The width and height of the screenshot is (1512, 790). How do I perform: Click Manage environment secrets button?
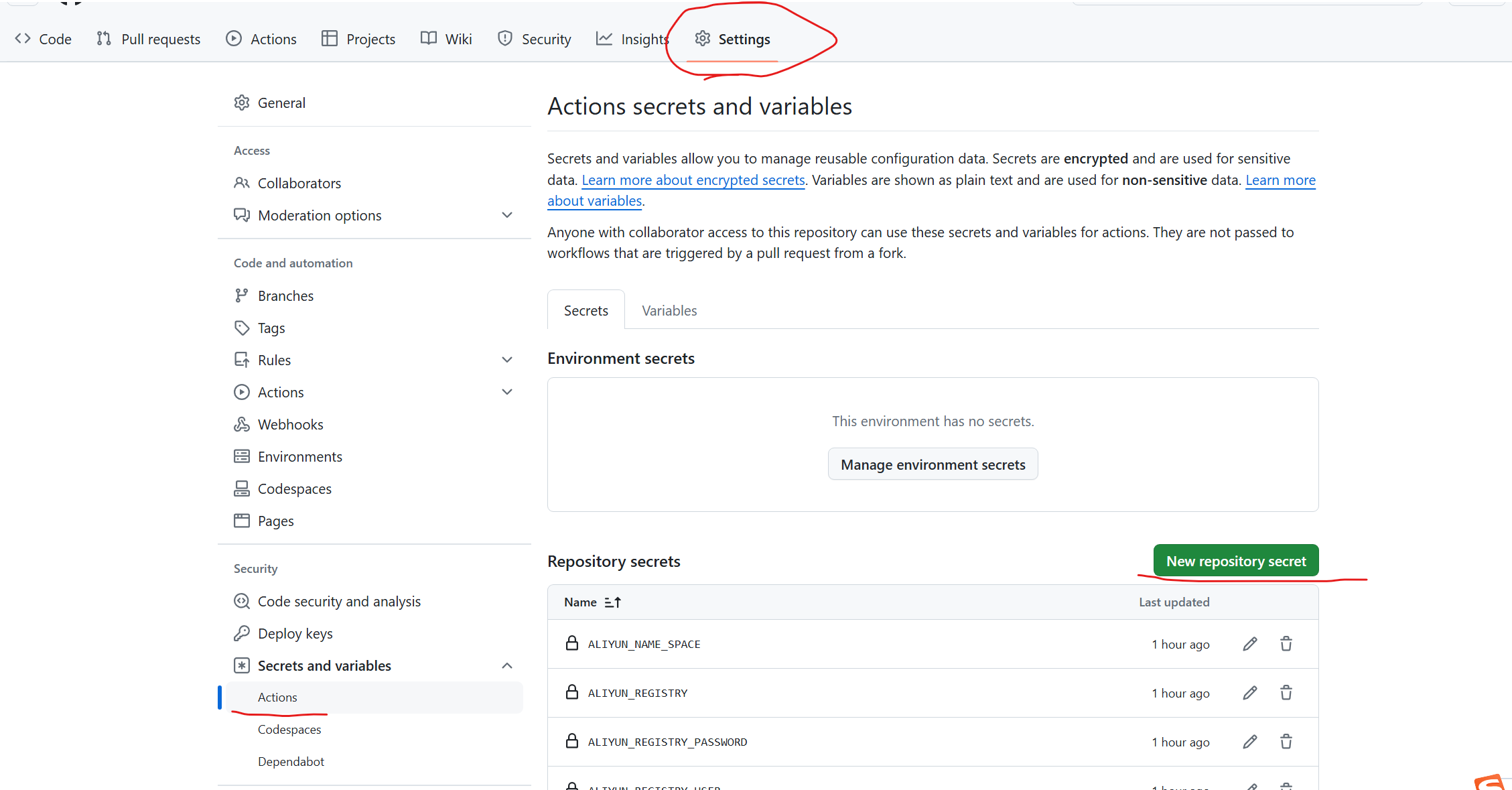coord(933,464)
